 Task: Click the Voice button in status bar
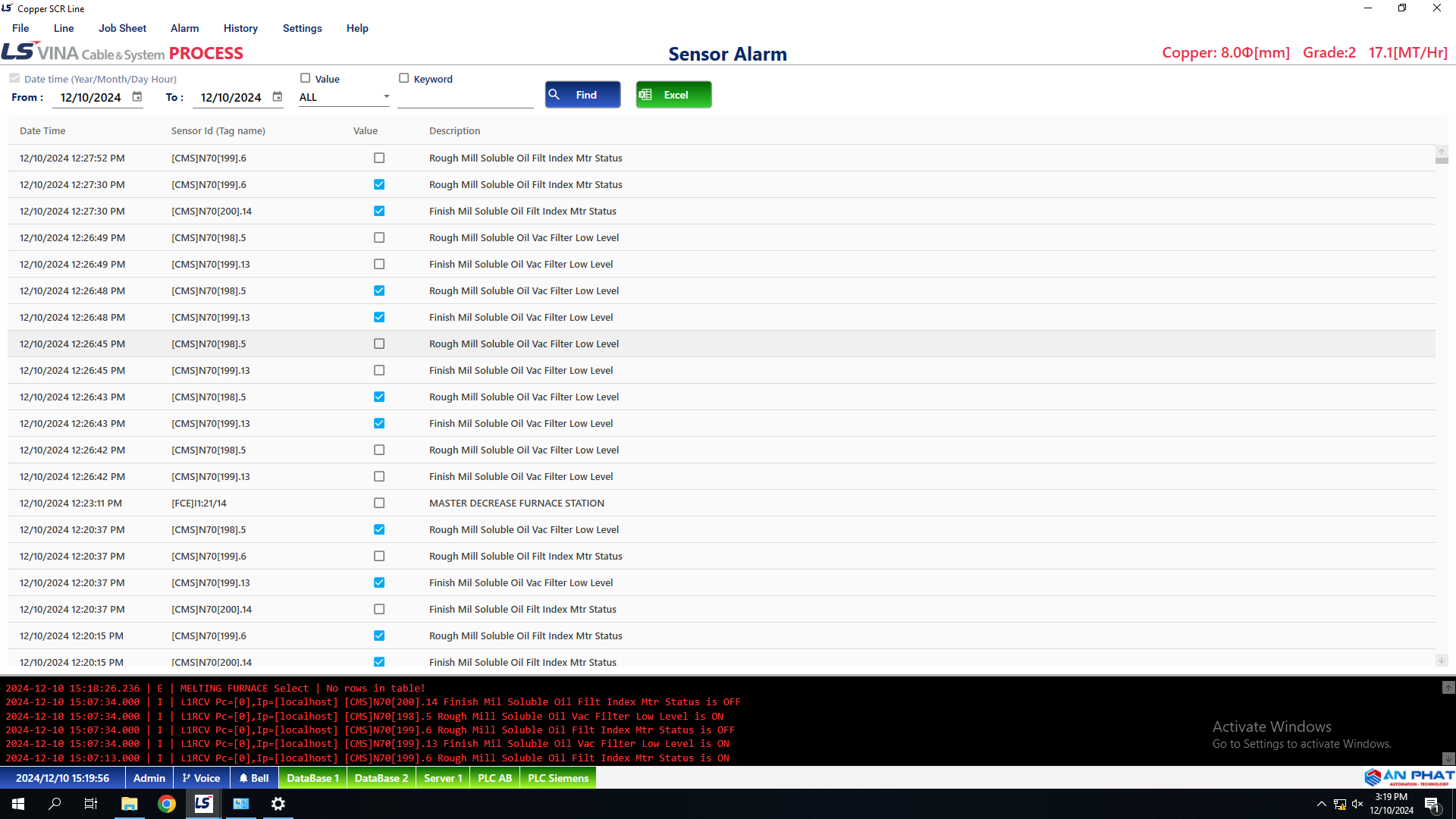[x=201, y=778]
